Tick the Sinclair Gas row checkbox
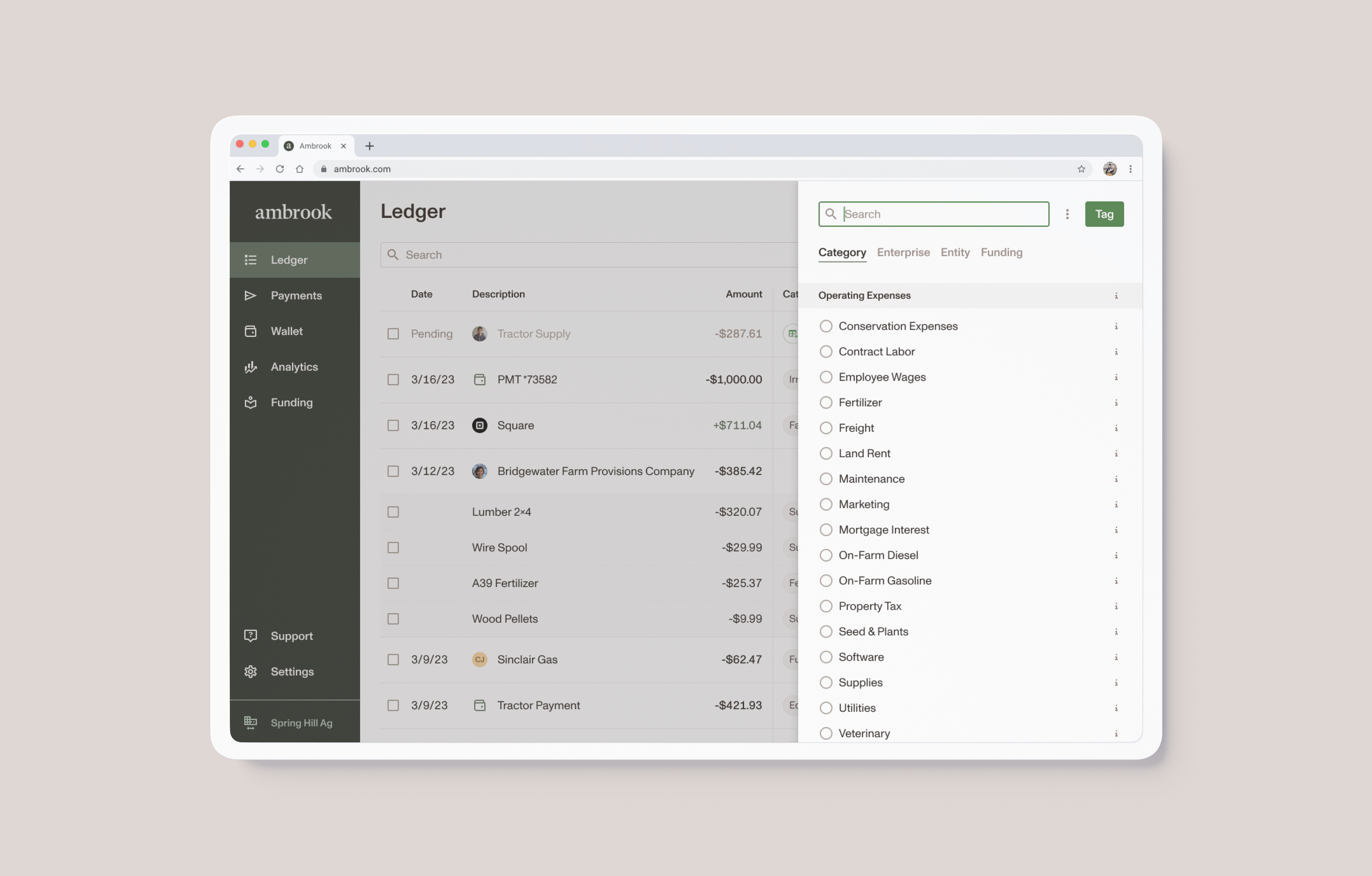This screenshot has height=876, width=1372. pos(393,660)
